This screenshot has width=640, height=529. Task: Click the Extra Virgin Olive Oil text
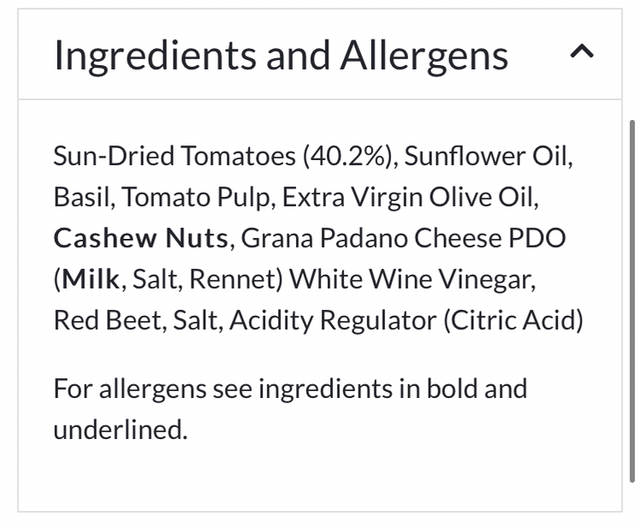[x=410, y=197]
